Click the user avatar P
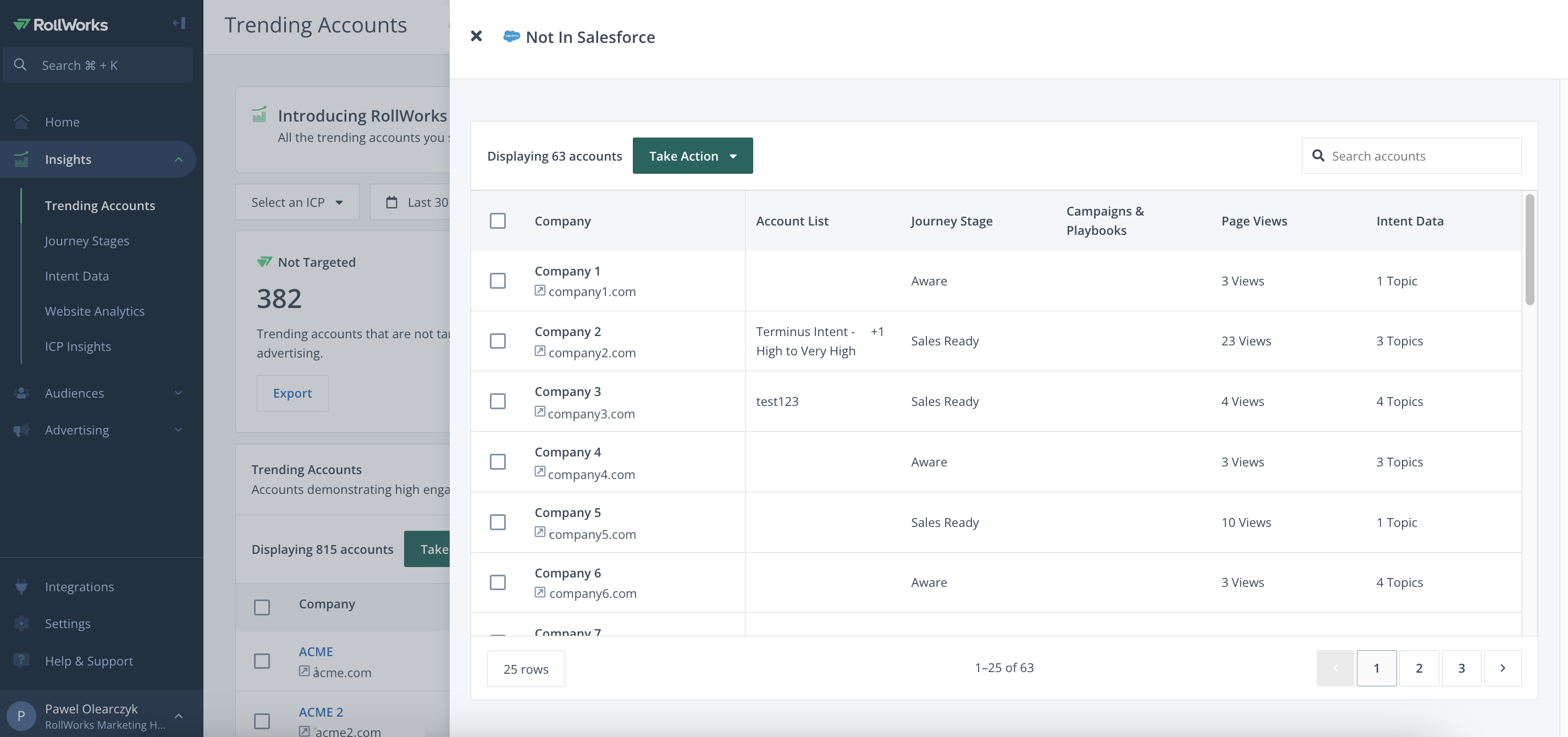Screen dimensions: 1568x737 click(21, 716)
